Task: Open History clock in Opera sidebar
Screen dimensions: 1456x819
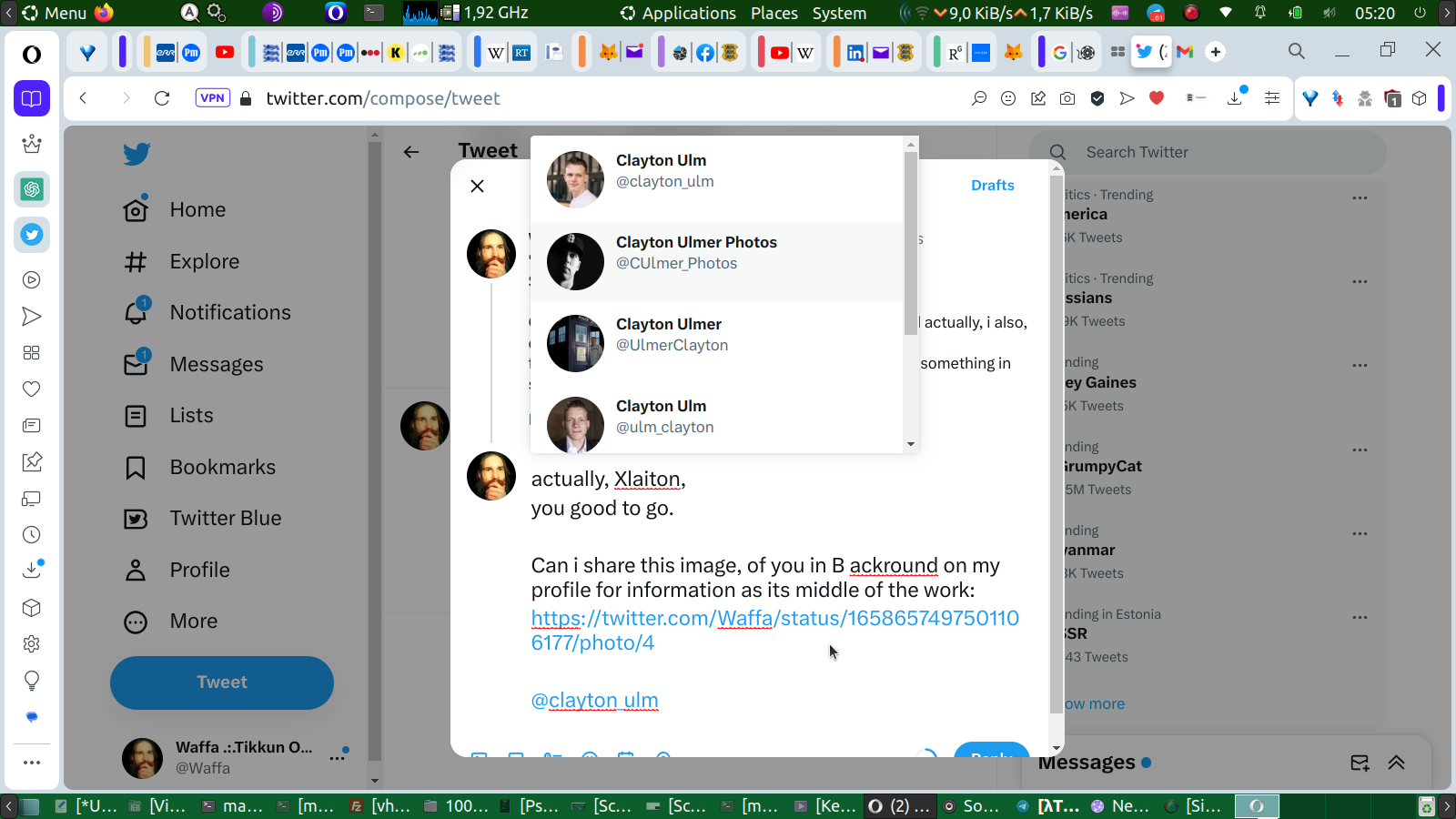Action: point(32,535)
